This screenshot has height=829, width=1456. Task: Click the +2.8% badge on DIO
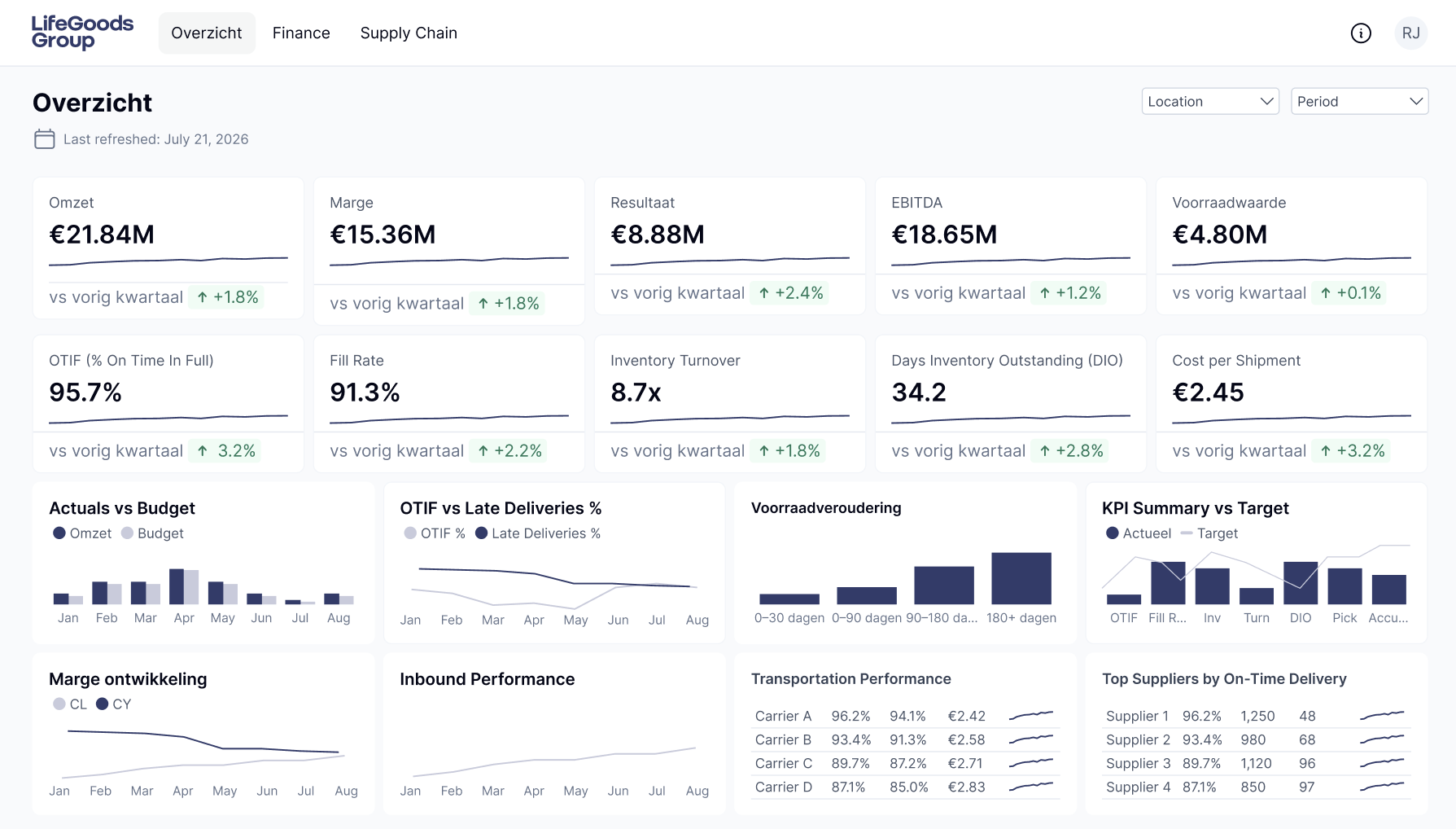(x=1071, y=451)
